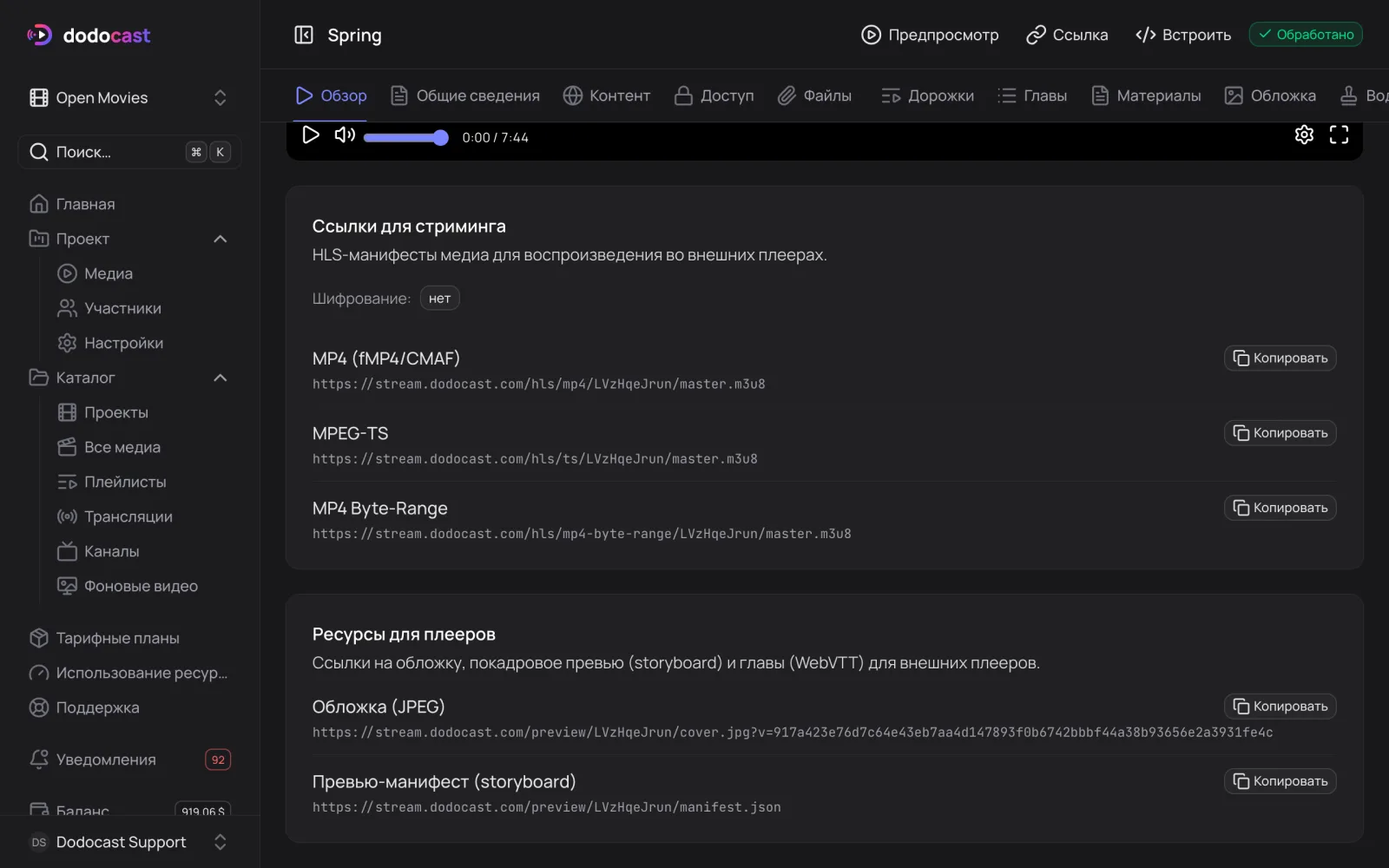
Task: Click Встроить embed button
Action: pos(1183,35)
